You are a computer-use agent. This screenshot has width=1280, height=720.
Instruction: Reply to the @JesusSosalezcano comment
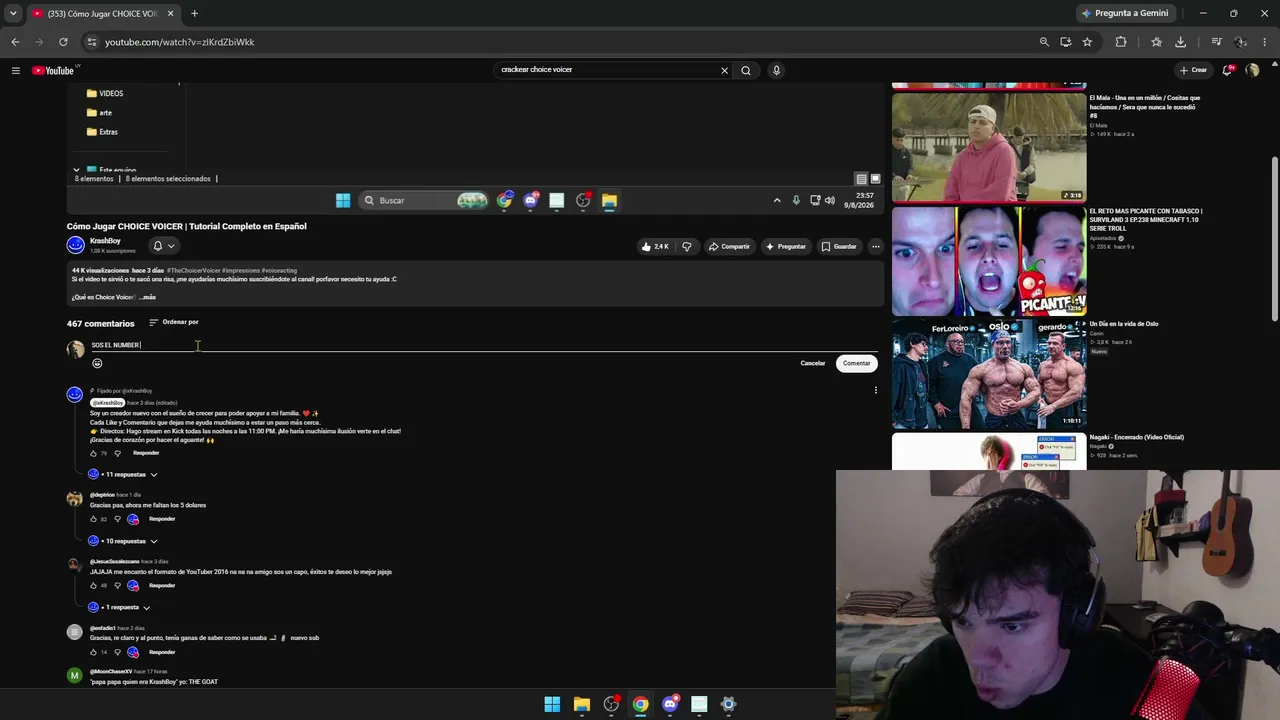162,586
